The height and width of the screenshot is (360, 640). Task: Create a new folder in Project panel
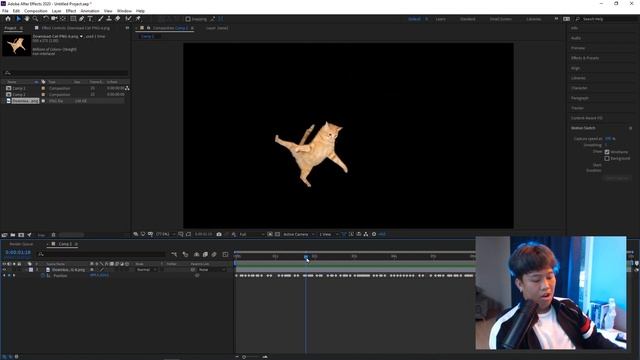(13, 235)
